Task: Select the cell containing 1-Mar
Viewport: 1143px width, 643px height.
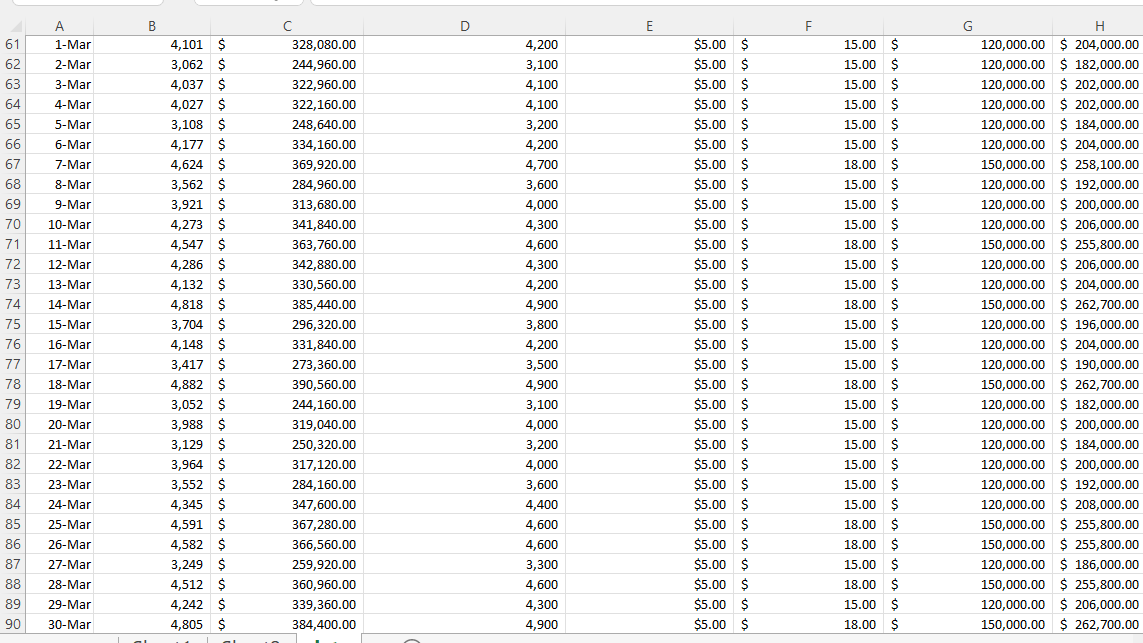Action: [x=60, y=44]
